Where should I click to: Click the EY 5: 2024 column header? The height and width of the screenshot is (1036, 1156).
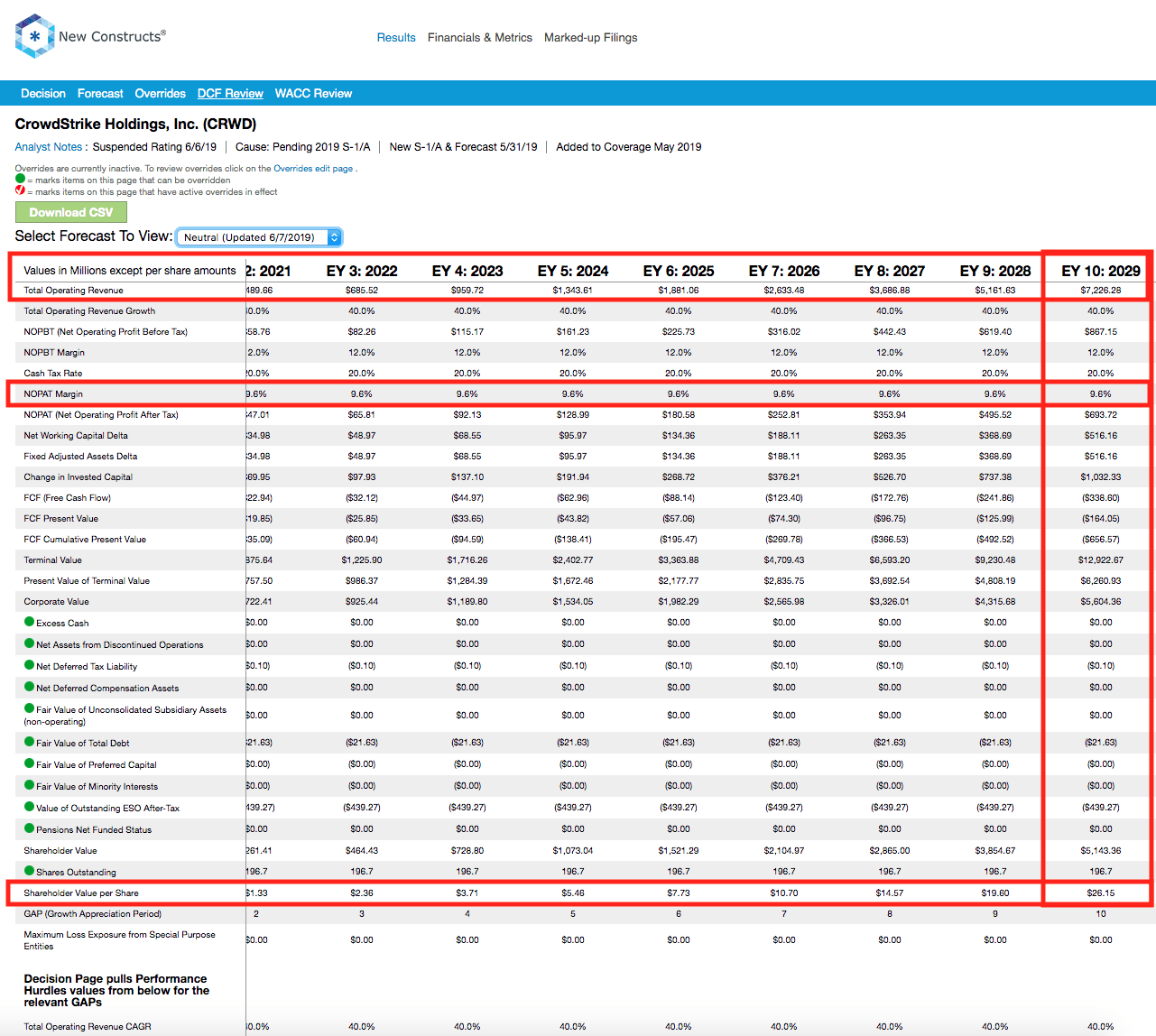[573, 271]
